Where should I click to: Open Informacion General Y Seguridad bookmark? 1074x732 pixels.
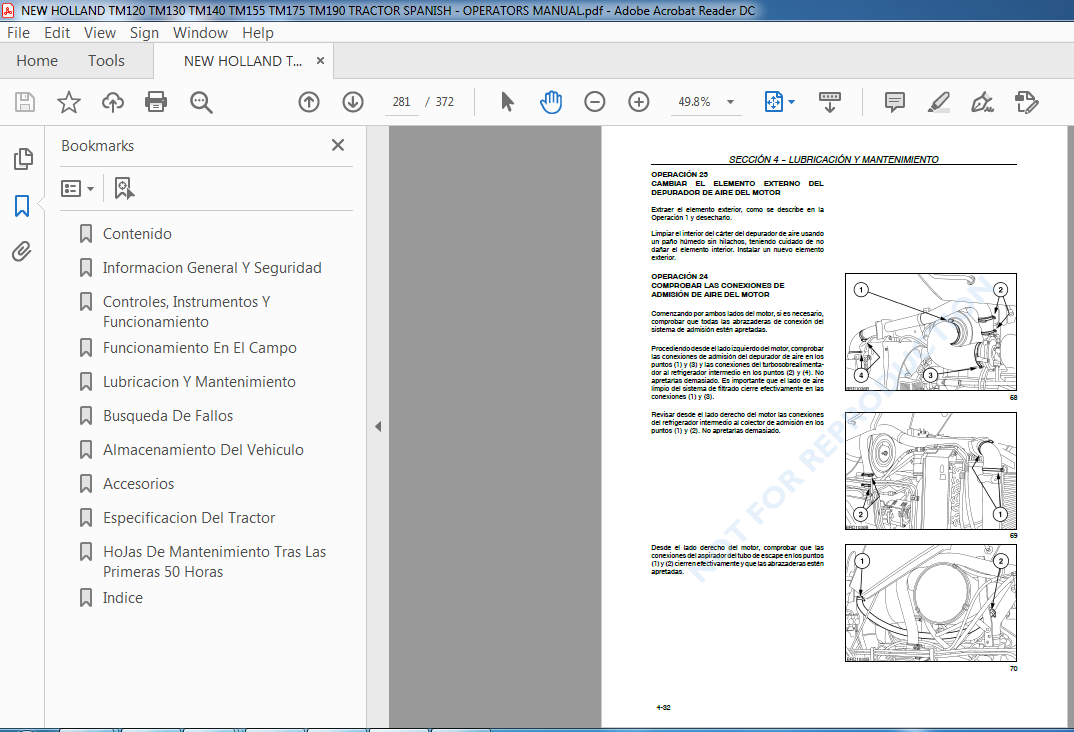pyautogui.click(x=212, y=268)
